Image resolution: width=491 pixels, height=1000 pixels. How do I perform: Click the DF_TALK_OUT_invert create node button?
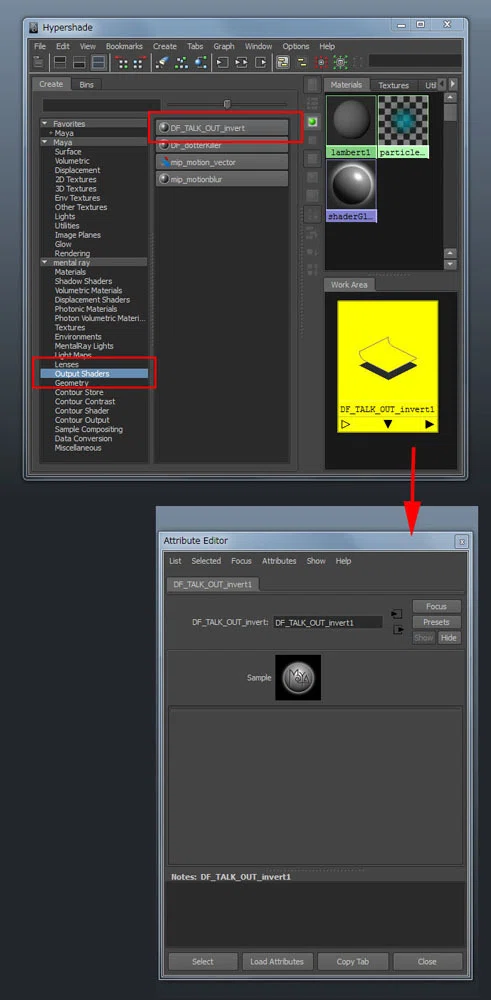pyautogui.click(x=222, y=128)
